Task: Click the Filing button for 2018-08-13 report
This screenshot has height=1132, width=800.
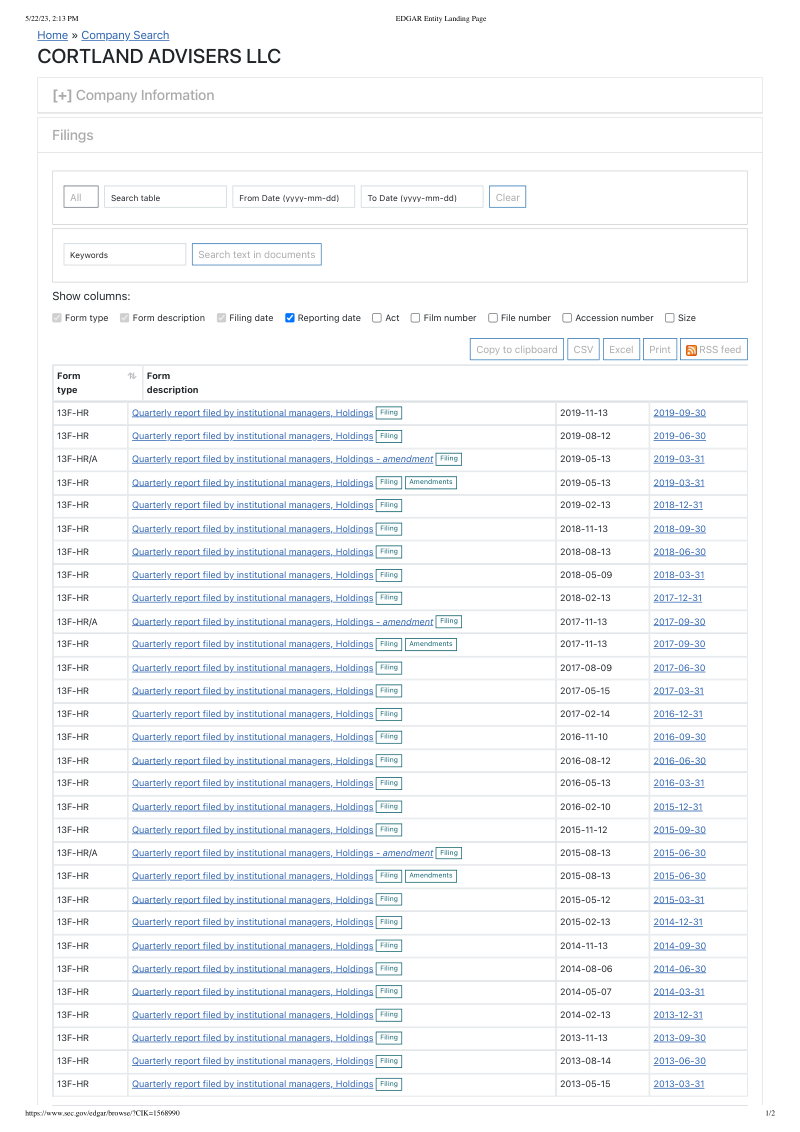Action: pyautogui.click(x=389, y=552)
